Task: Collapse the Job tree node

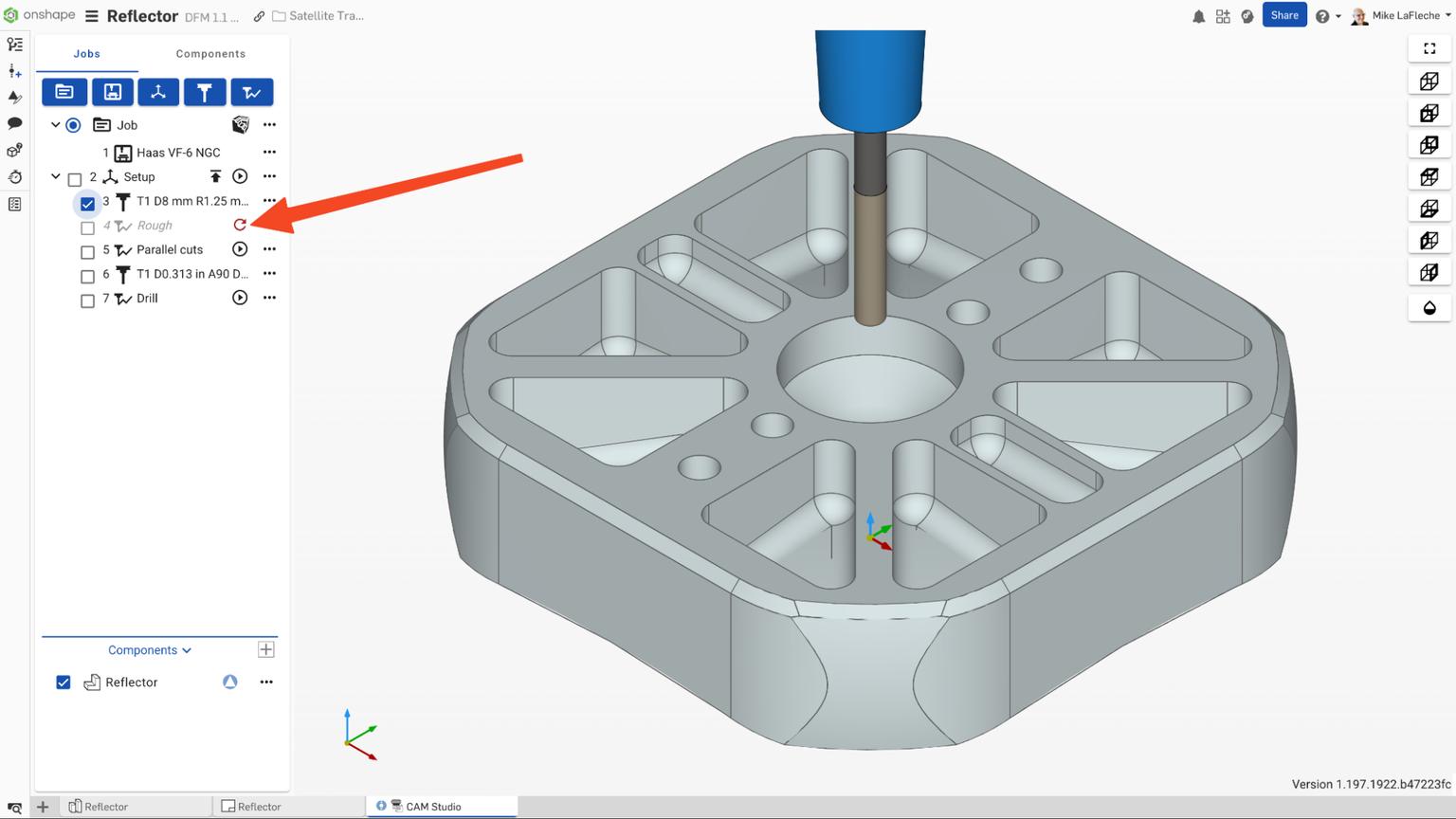Action: click(x=55, y=124)
